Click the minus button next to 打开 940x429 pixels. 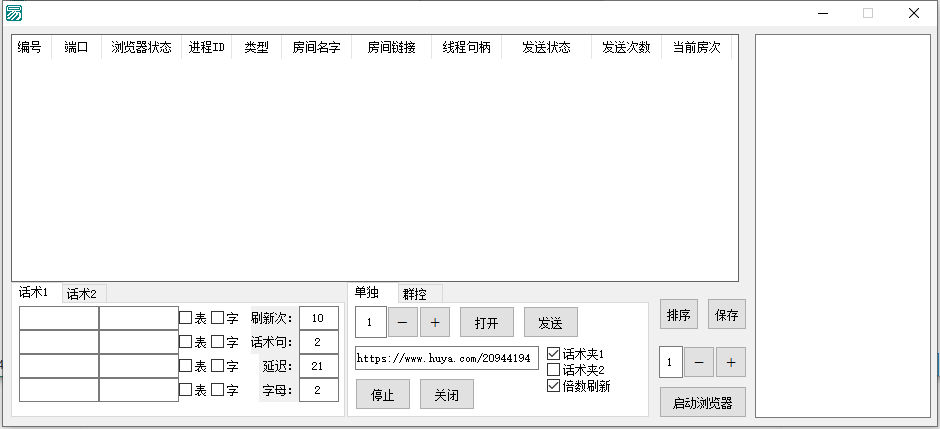point(403,323)
